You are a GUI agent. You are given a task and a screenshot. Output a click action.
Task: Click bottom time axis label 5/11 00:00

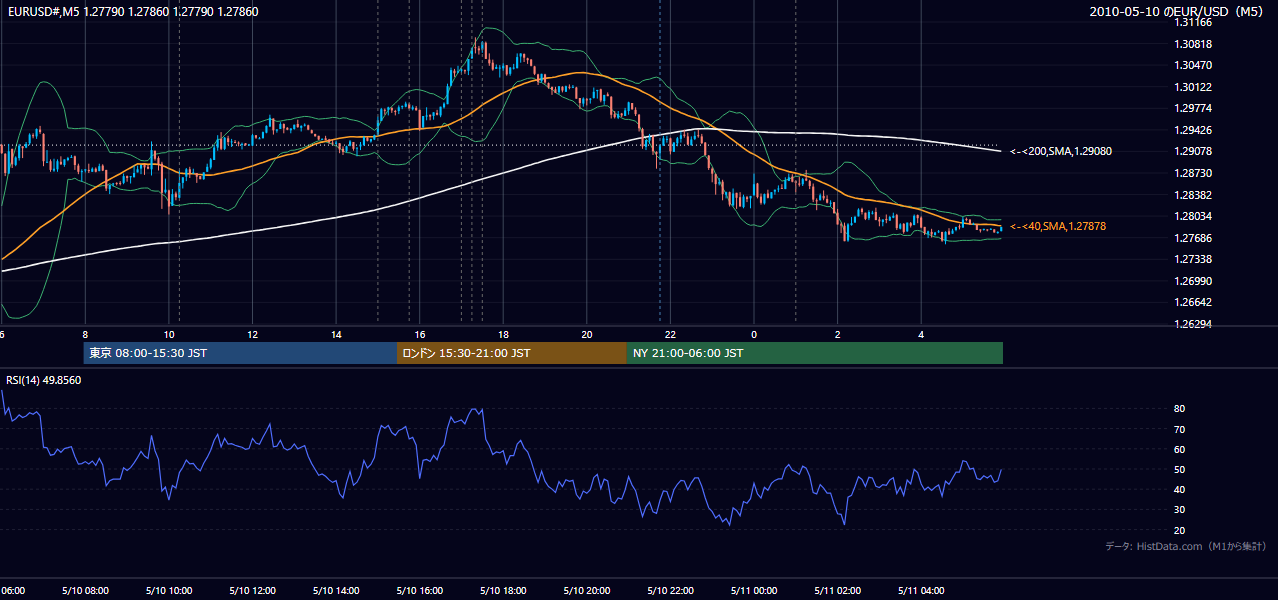[754, 590]
